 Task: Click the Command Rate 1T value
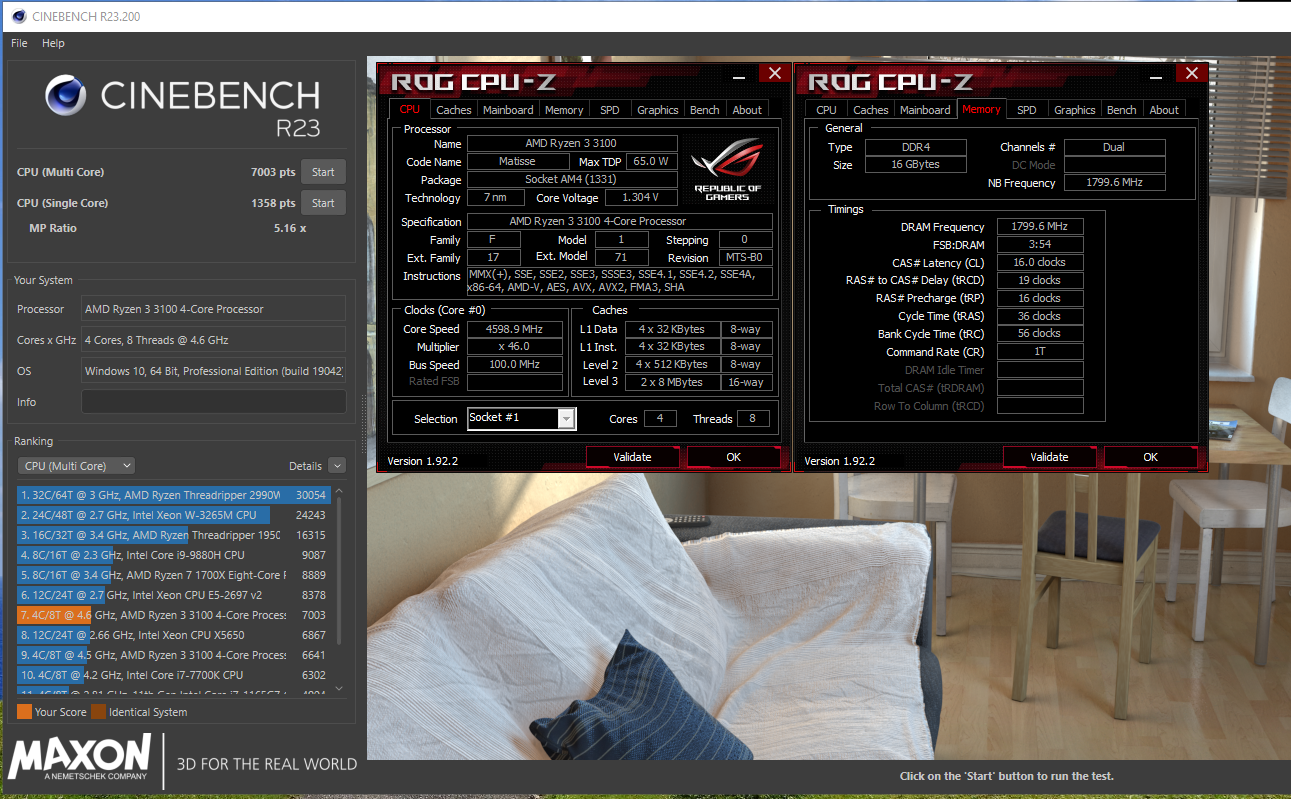click(x=1040, y=352)
